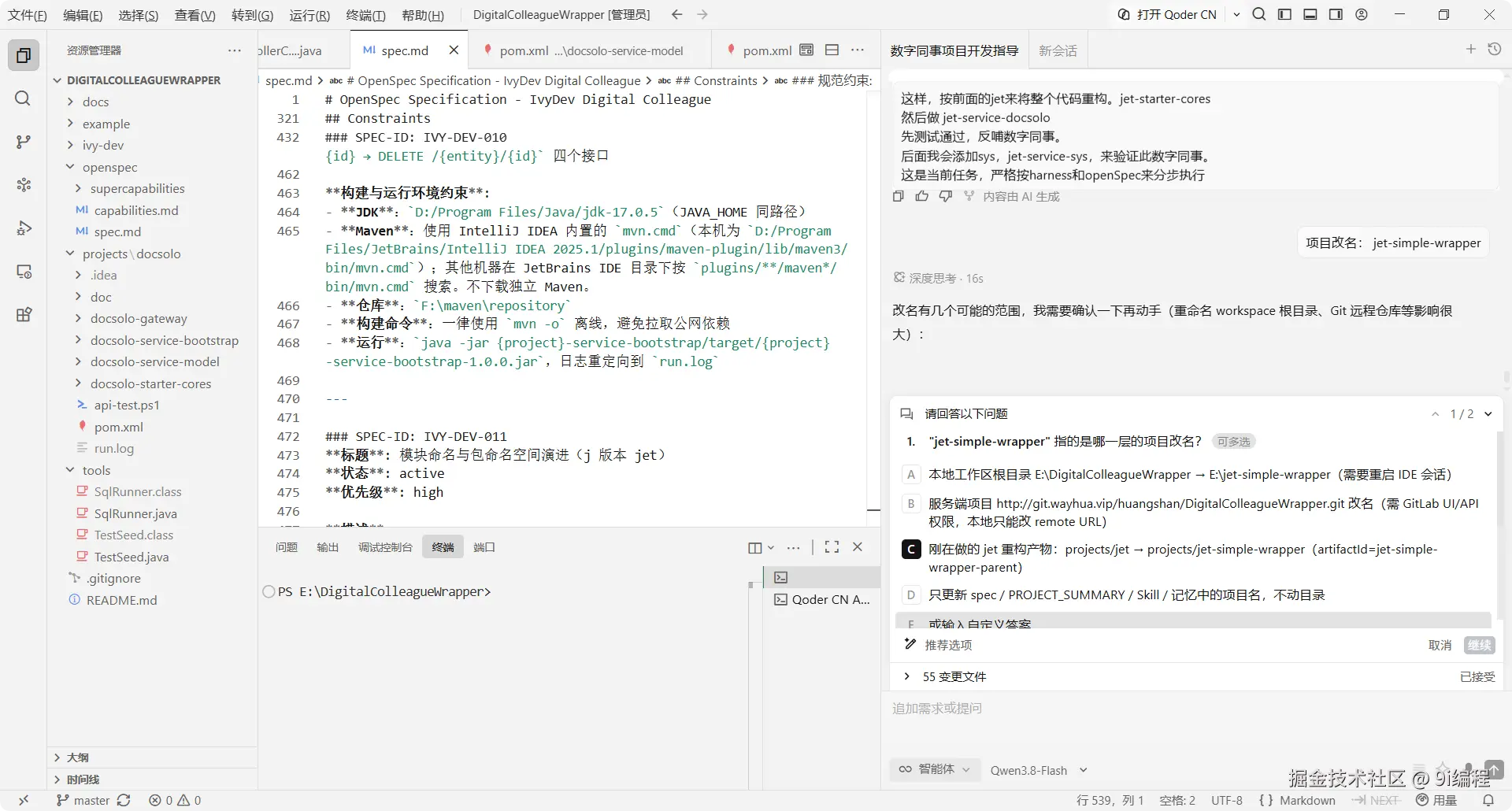Go back using the title bar arrow
This screenshot has width=1512, height=811.
point(676,14)
